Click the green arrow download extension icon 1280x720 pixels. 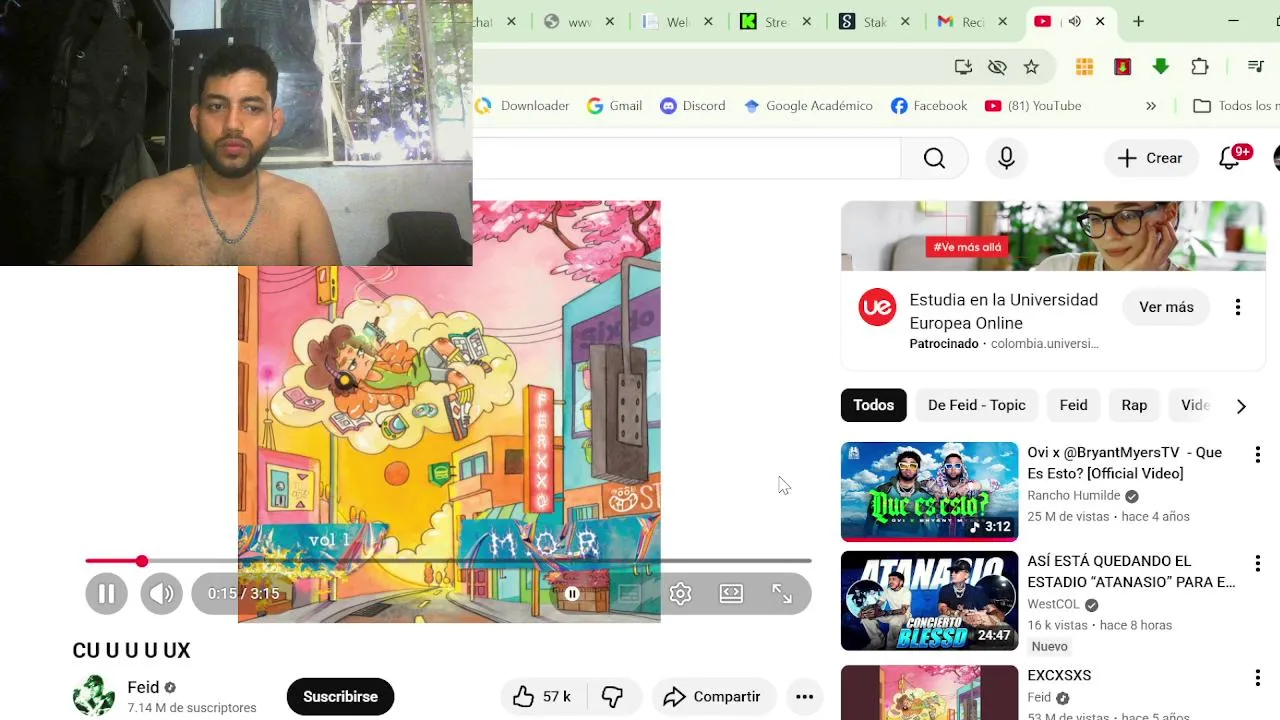coord(1160,67)
